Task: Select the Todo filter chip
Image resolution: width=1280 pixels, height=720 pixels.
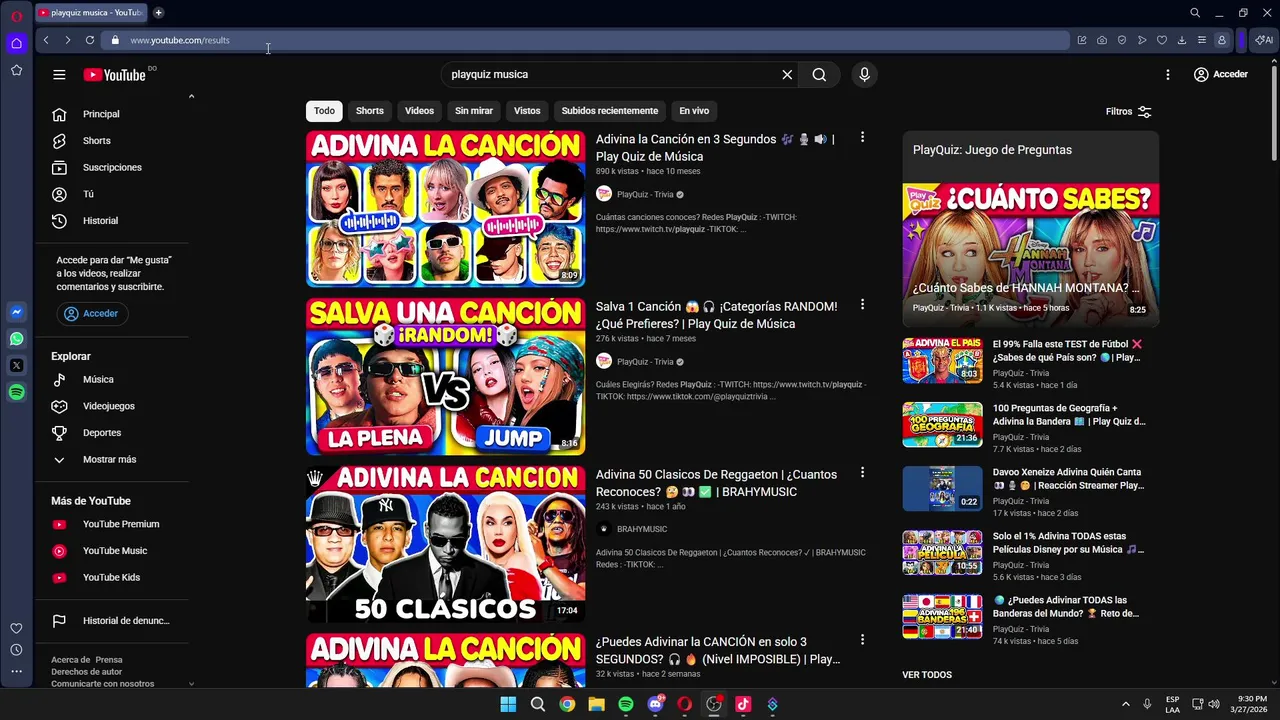Action: tap(324, 111)
